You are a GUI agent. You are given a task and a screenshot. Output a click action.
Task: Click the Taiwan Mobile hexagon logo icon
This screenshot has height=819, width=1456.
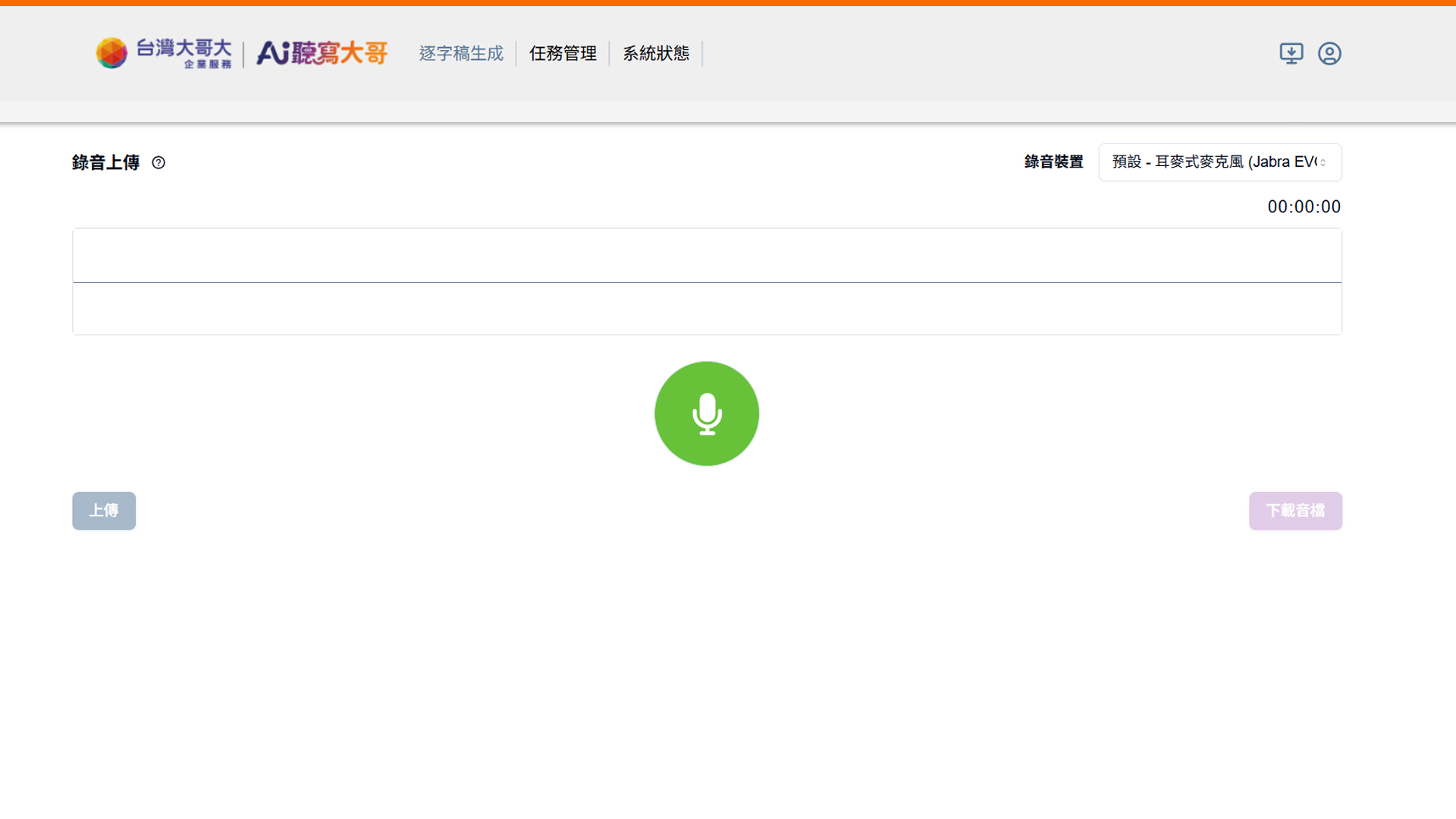point(111,53)
